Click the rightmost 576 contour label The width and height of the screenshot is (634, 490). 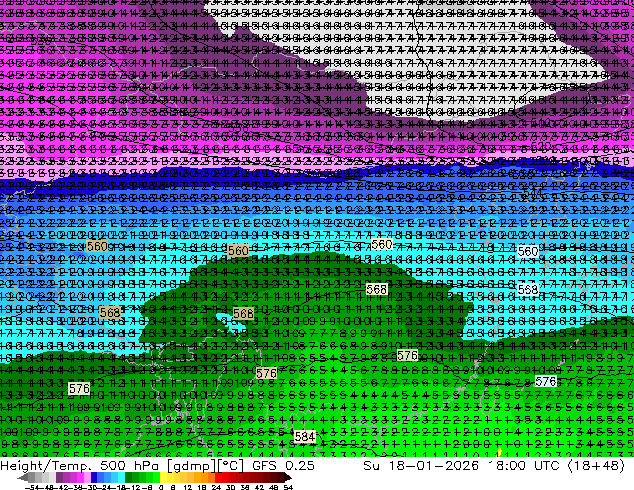coord(545,381)
